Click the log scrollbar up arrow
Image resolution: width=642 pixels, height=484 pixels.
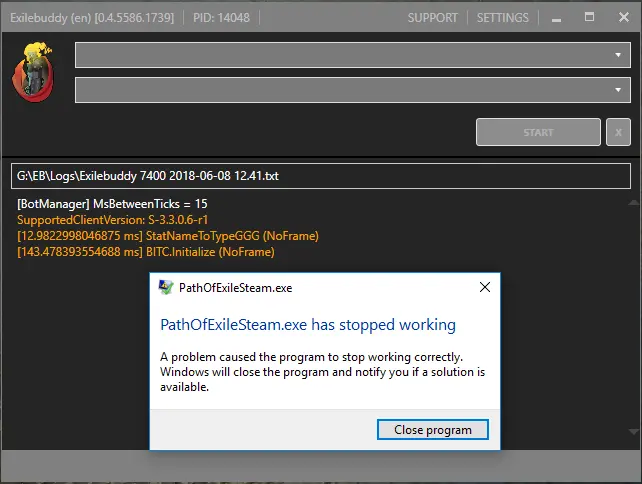[x=633, y=202]
